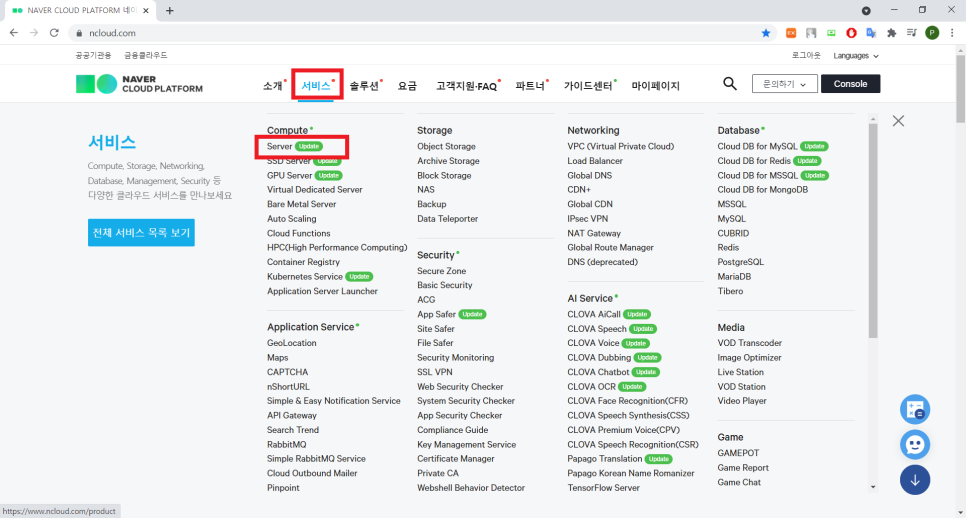Click the 금융클라우드 link
The image size is (966, 518).
point(145,55)
